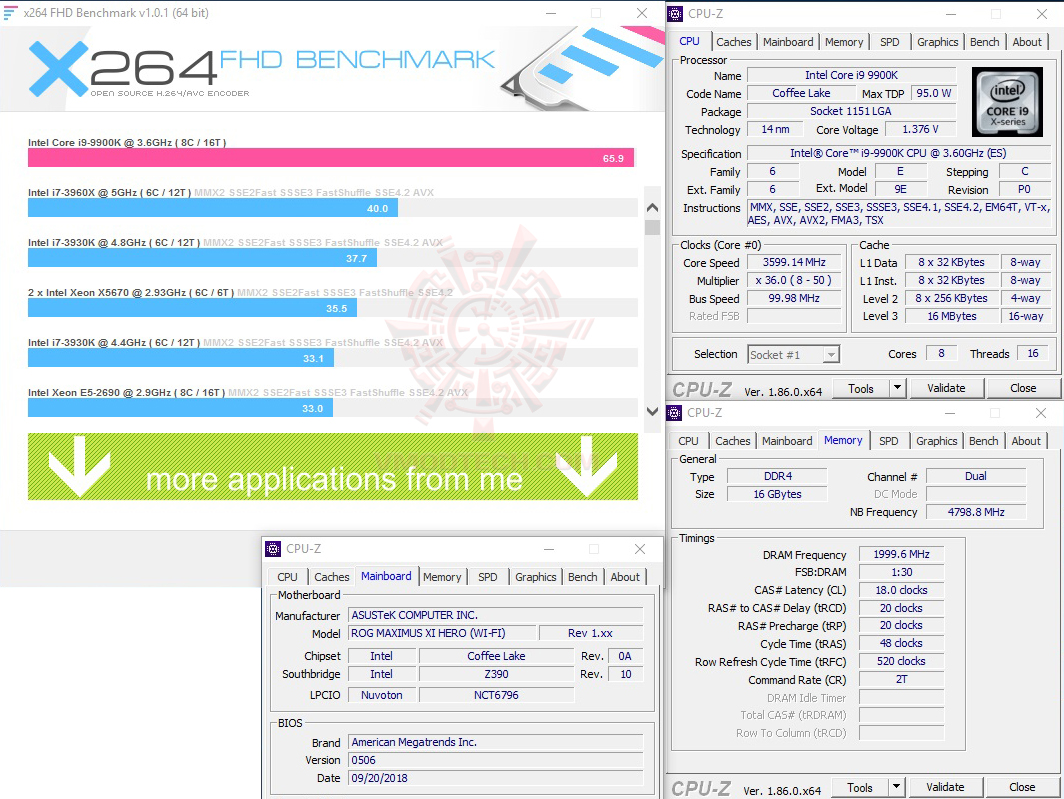The width and height of the screenshot is (1064, 799).
Task: Click the CAS# Latency value 18.0 clocks
Action: (x=901, y=590)
